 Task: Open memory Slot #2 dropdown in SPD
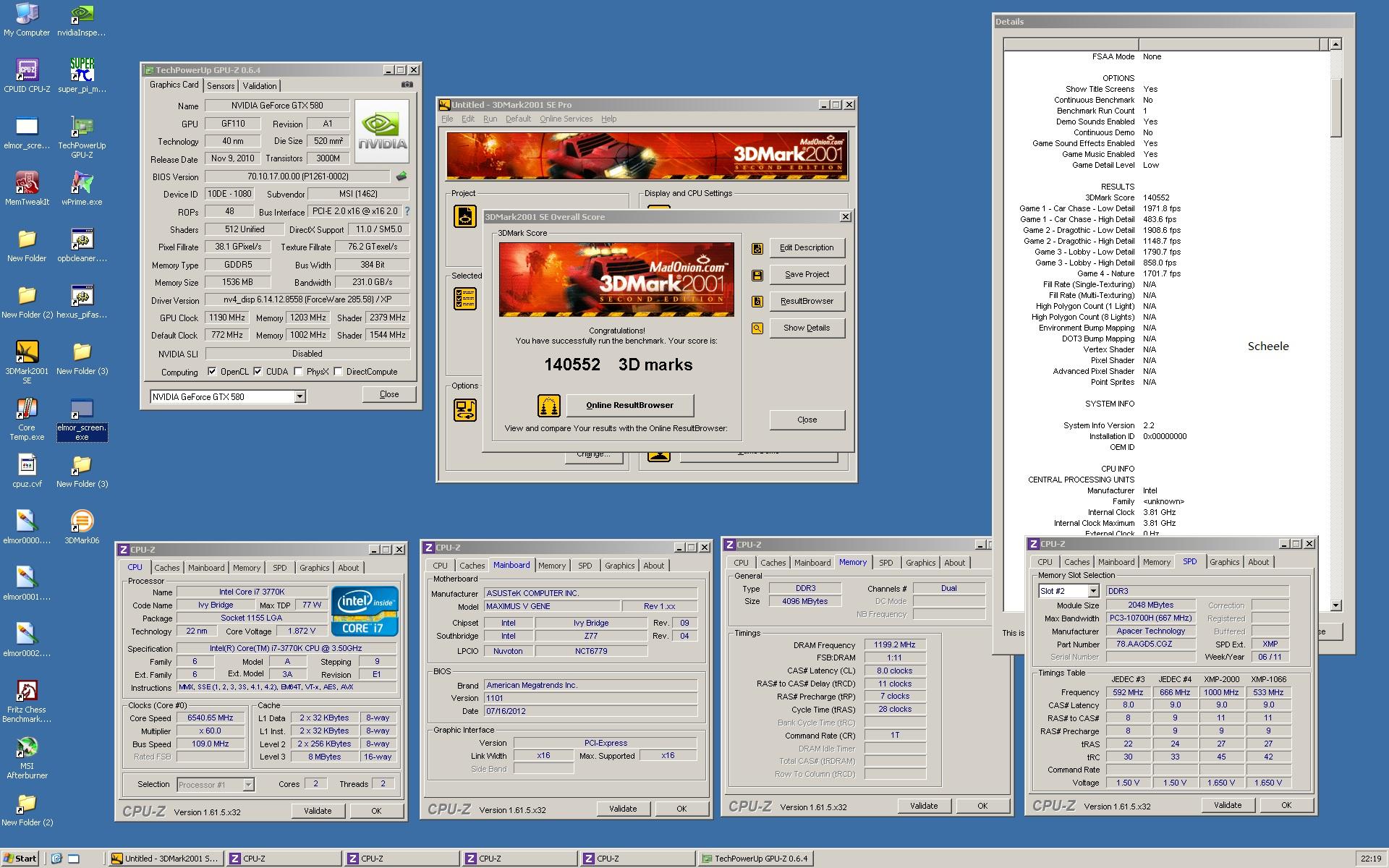(x=1093, y=591)
